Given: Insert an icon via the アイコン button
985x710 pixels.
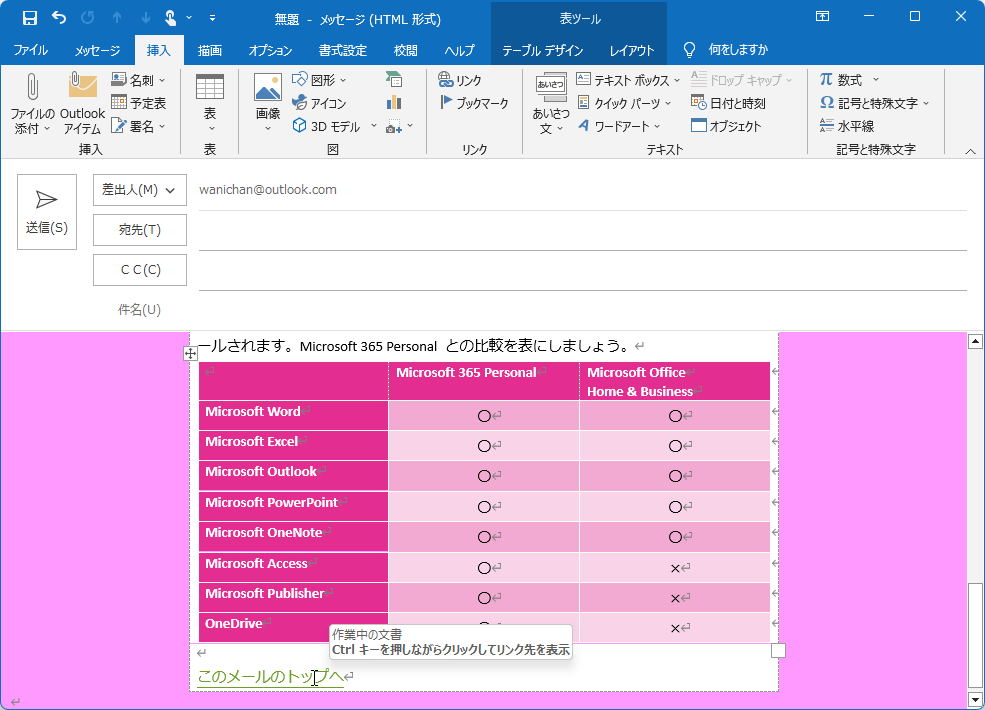Looking at the screenshot, I should tap(319, 103).
